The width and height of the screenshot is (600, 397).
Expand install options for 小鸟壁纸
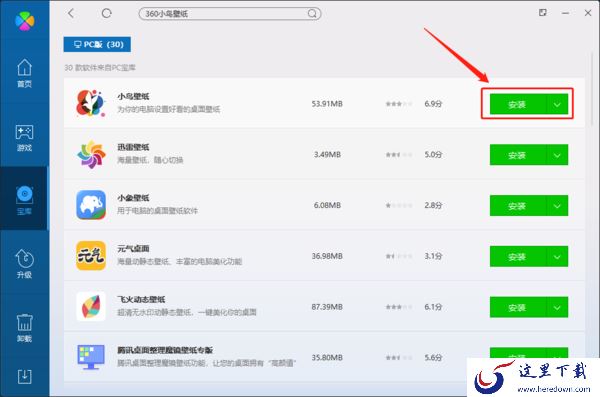point(557,104)
